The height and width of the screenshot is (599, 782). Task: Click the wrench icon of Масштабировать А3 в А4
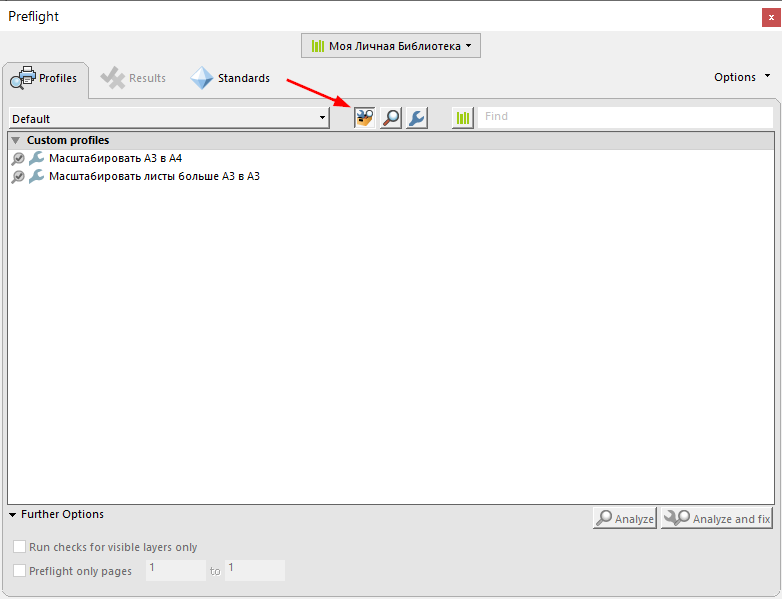[36, 158]
